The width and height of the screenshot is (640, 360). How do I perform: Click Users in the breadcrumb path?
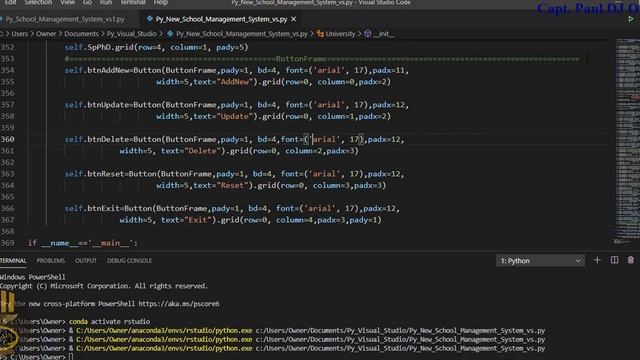(20, 34)
